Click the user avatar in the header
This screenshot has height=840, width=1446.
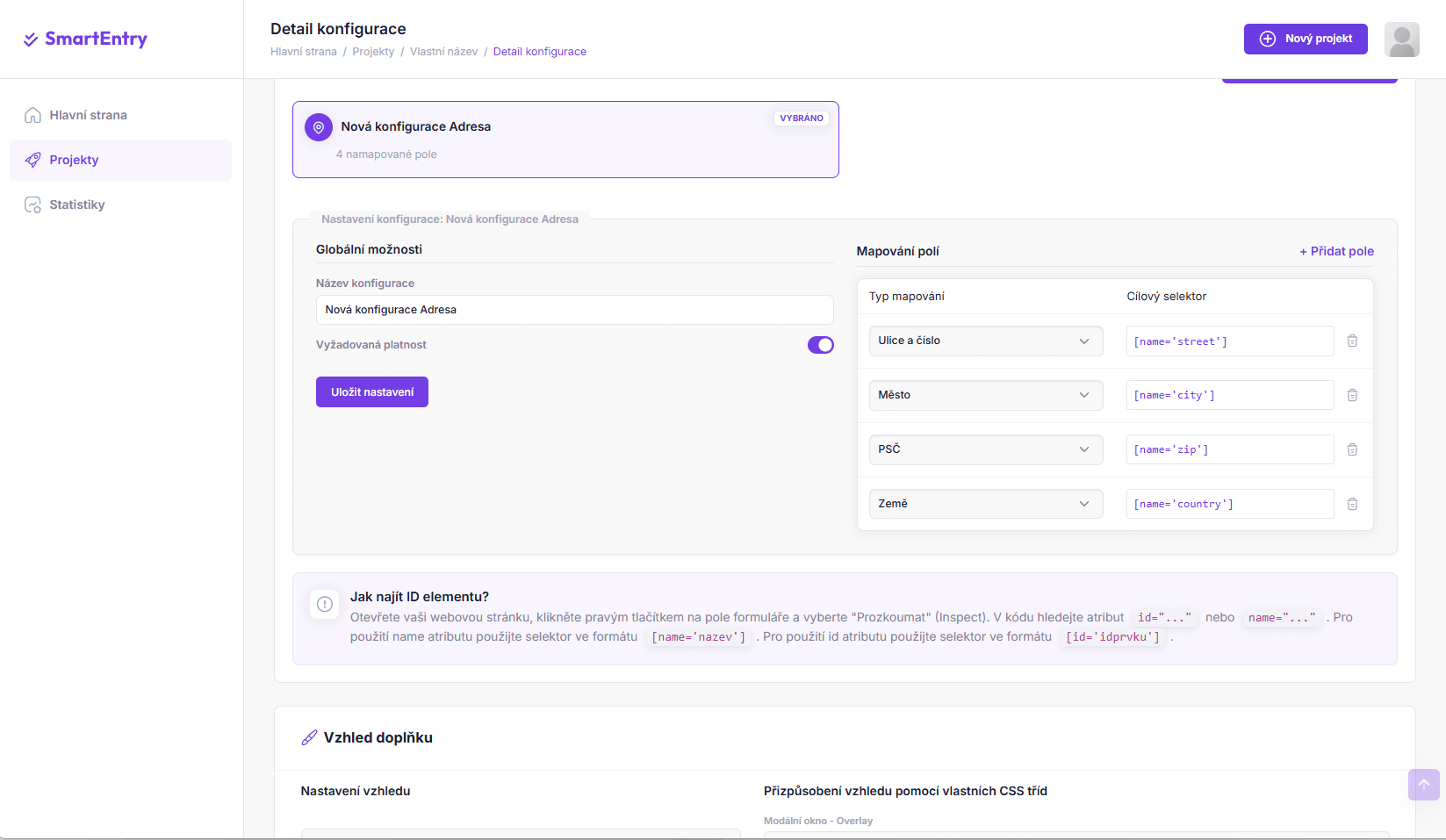coord(1401,39)
